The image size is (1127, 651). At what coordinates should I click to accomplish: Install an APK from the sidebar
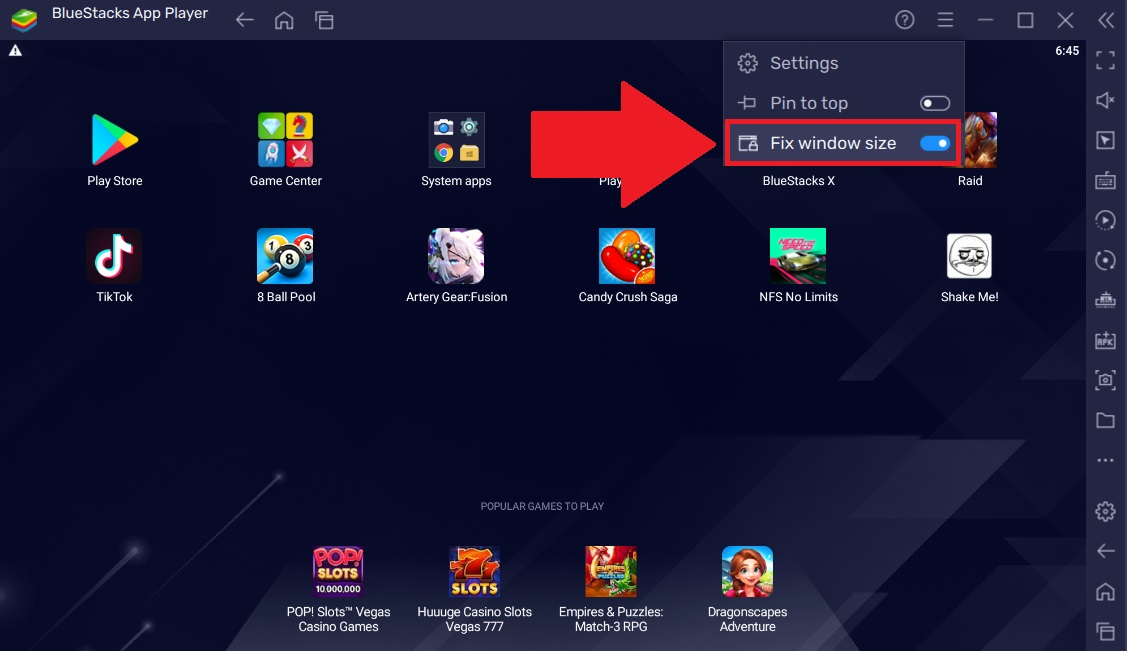pos(1105,340)
